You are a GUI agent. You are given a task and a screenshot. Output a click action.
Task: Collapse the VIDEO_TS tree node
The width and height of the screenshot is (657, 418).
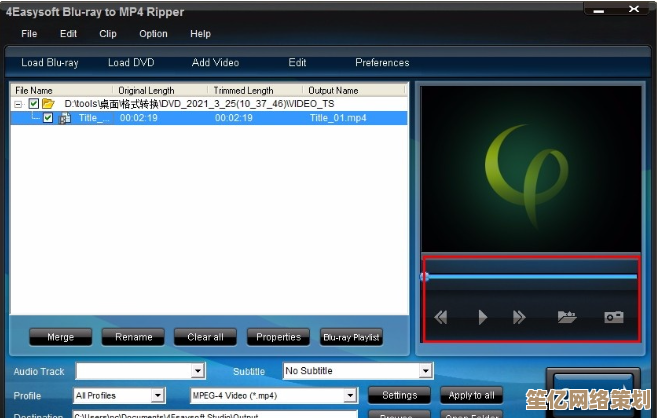[19, 103]
